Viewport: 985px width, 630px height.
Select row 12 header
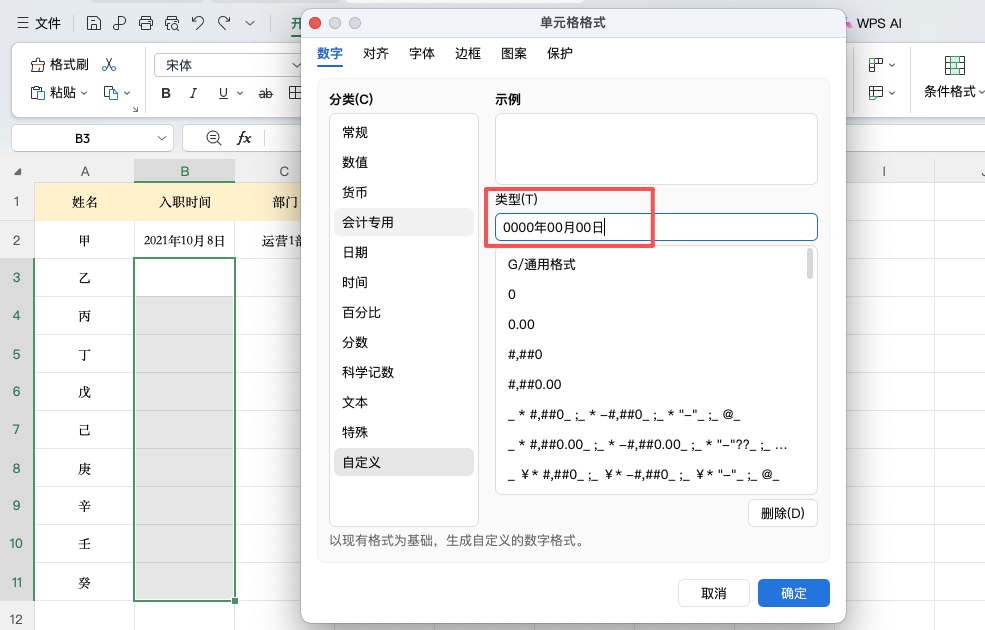pyautogui.click(x=16, y=619)
